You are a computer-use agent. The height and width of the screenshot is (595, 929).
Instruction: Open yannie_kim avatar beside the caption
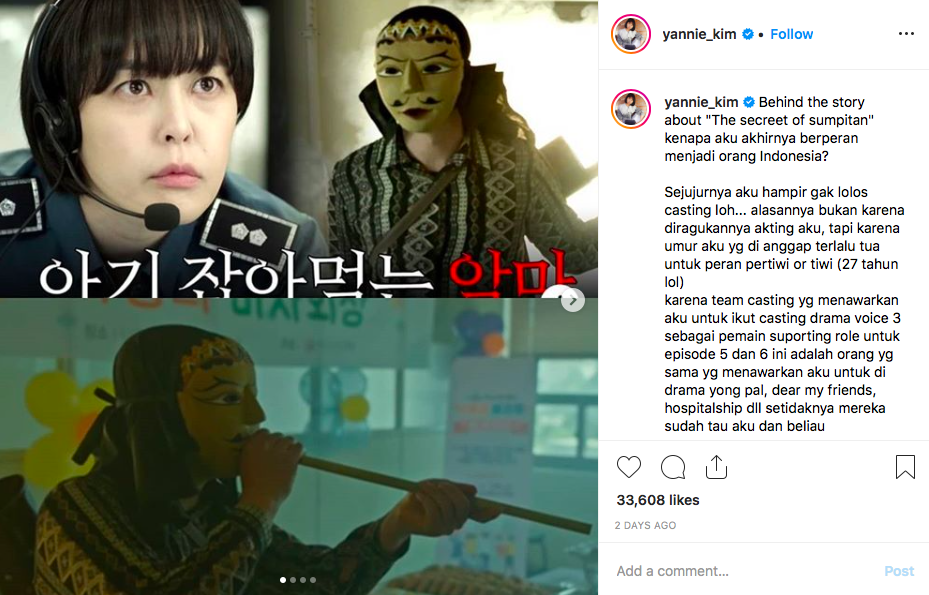pos(631,110)
